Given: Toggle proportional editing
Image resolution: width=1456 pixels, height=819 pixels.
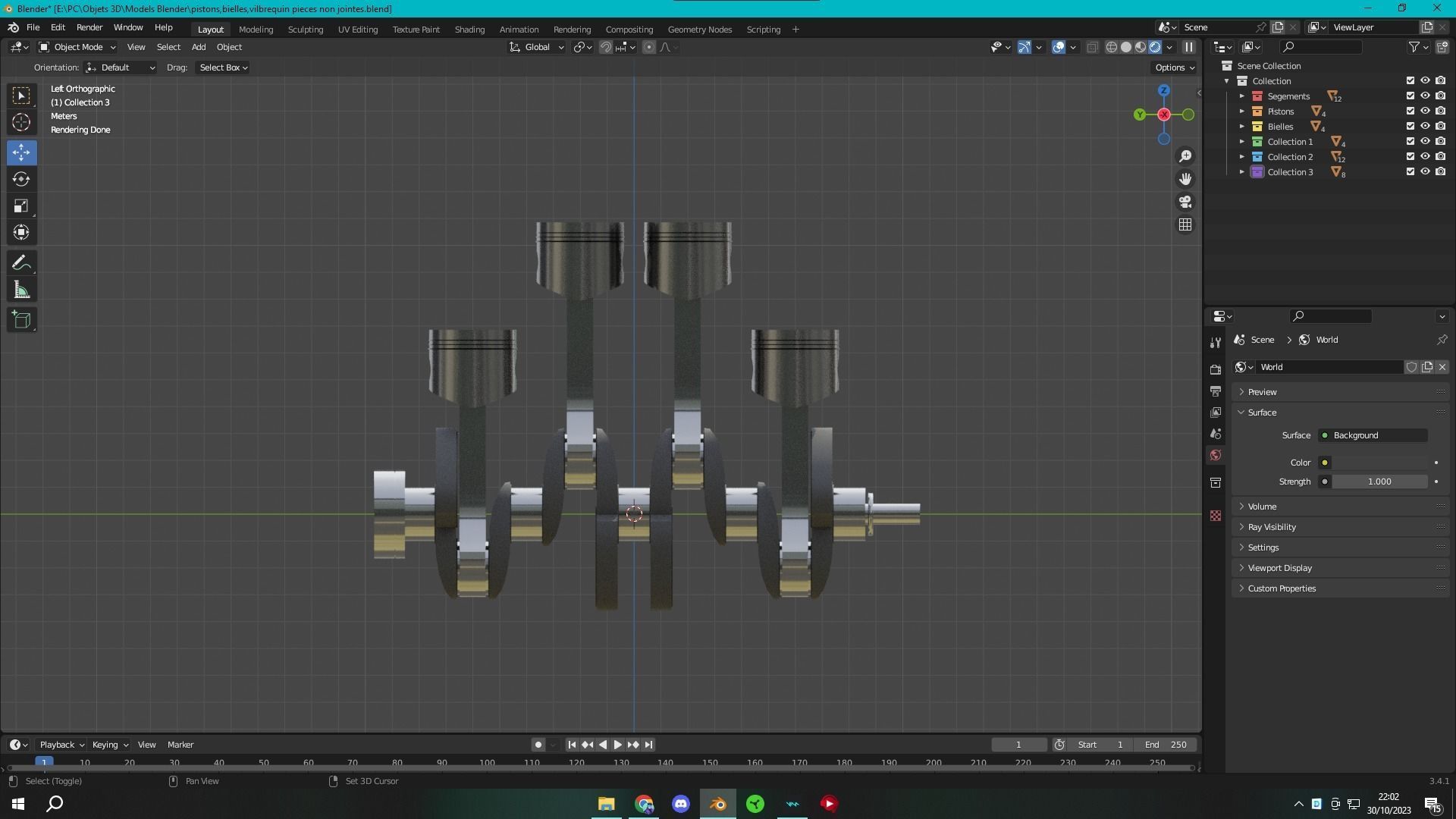Looking at the screenshot, I should tap(649, 47).
